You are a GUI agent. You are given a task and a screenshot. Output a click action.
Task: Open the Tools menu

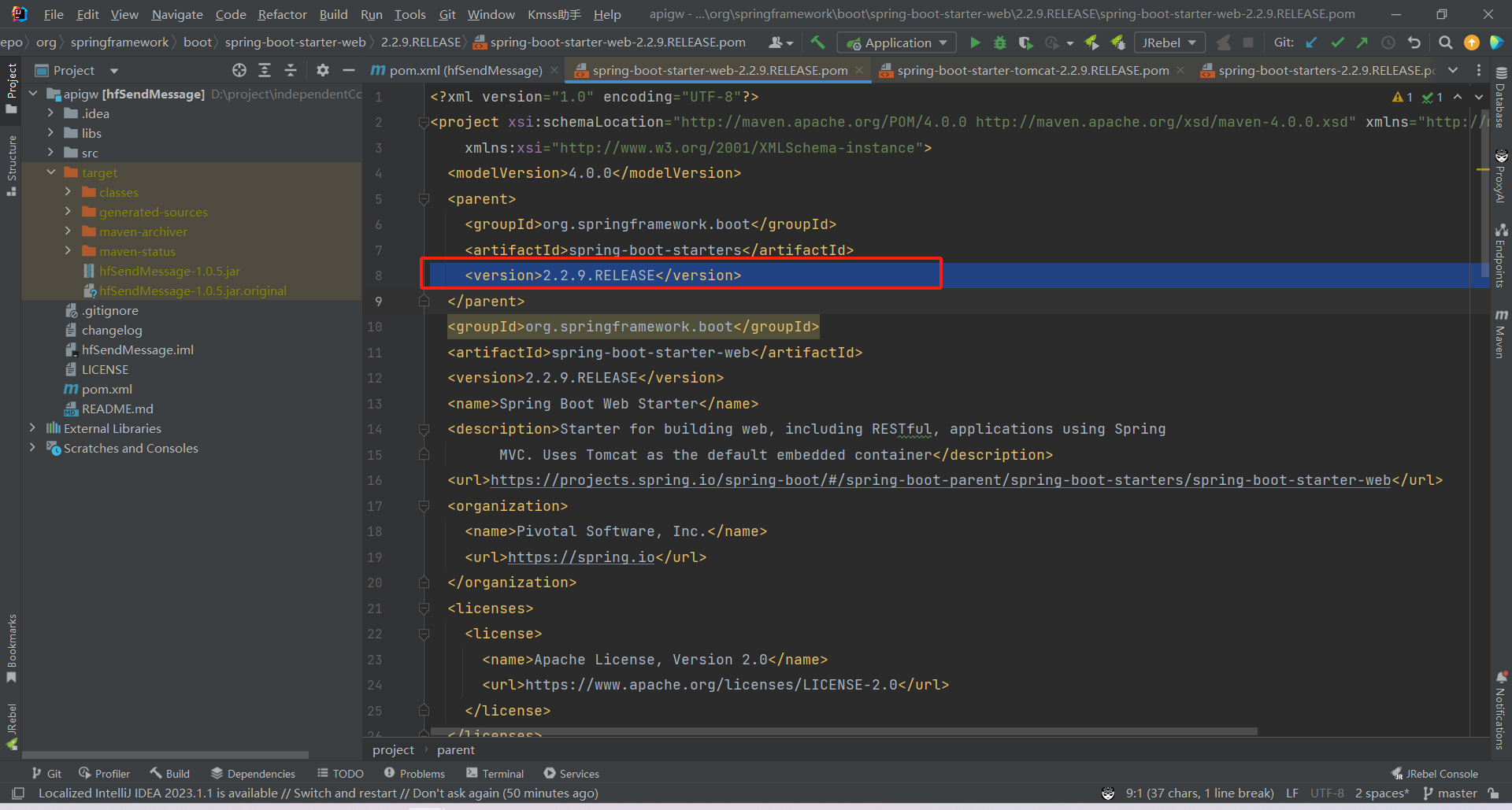(x=409, y=14)
